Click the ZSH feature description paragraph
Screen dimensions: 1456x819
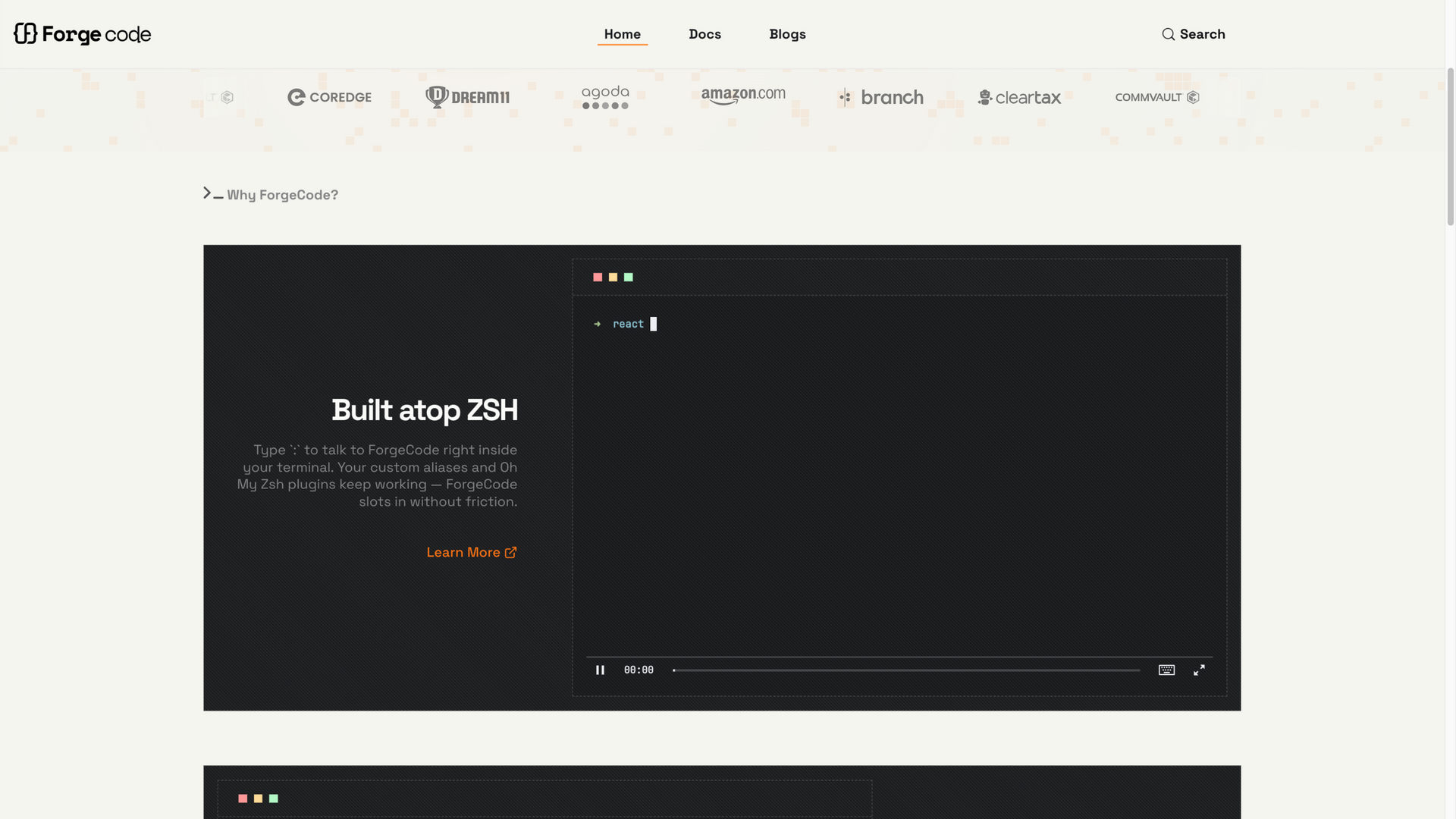pos(377,475)
